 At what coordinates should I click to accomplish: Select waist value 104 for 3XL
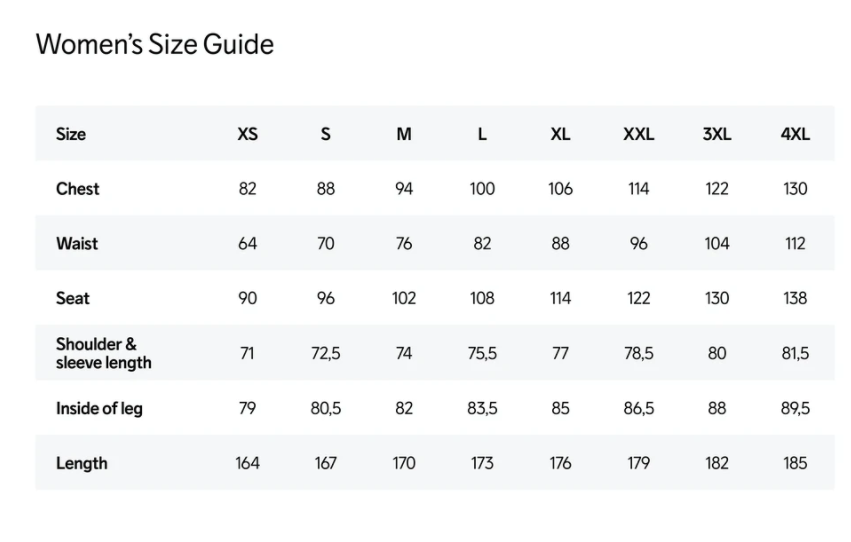click(x=717, y=244)
